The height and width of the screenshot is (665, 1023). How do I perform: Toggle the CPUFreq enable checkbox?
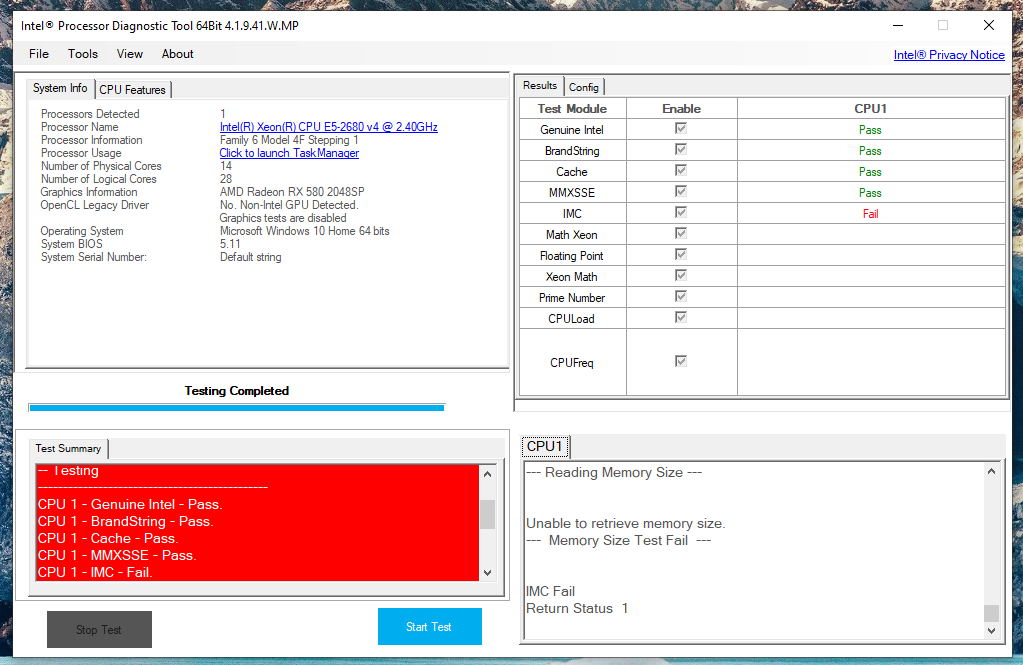(x=680, y=361)
